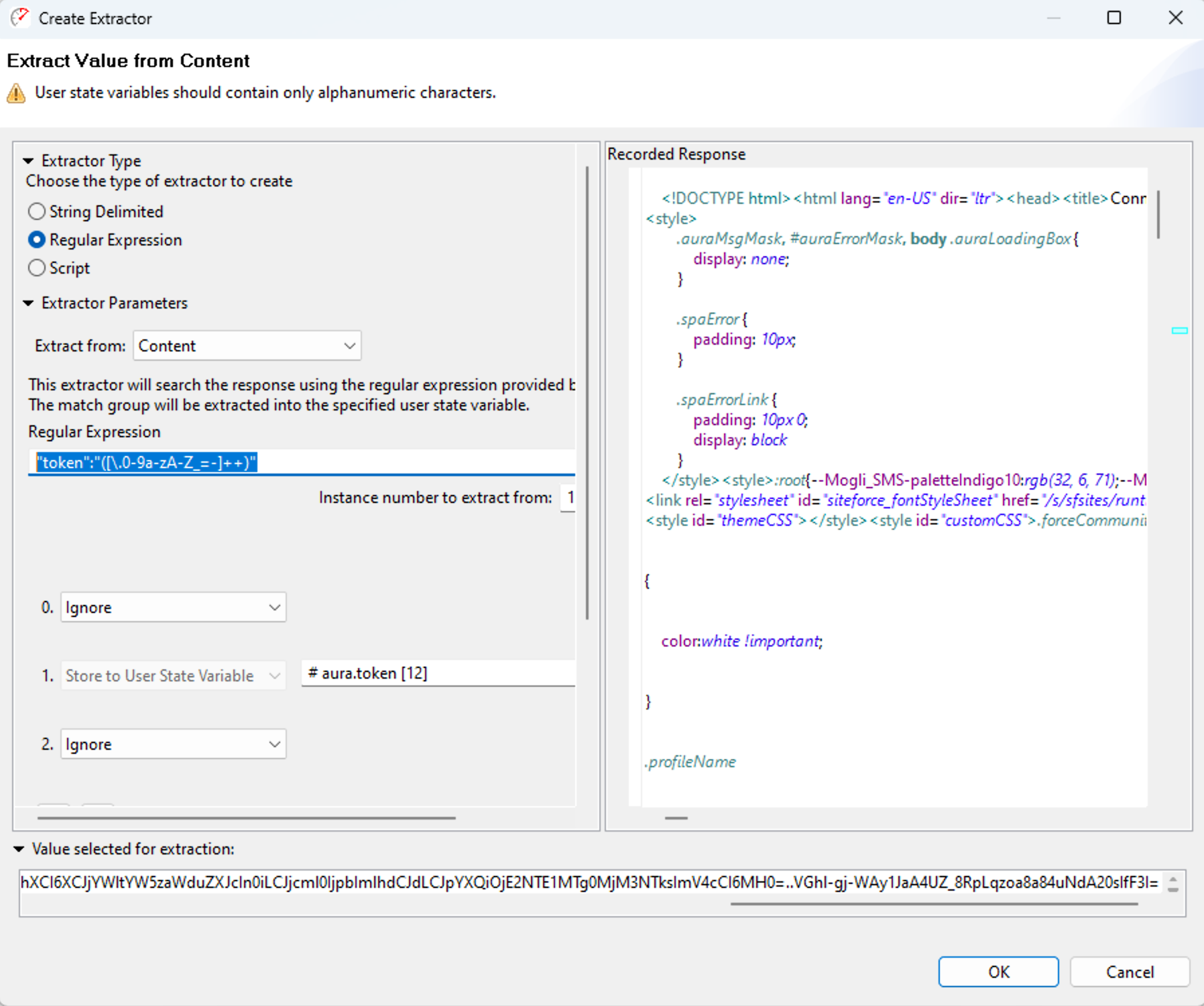This screenshot has width=1204, height=1006.
Task: Close the Create Extractor dialog
Action: pos(1175,17)
